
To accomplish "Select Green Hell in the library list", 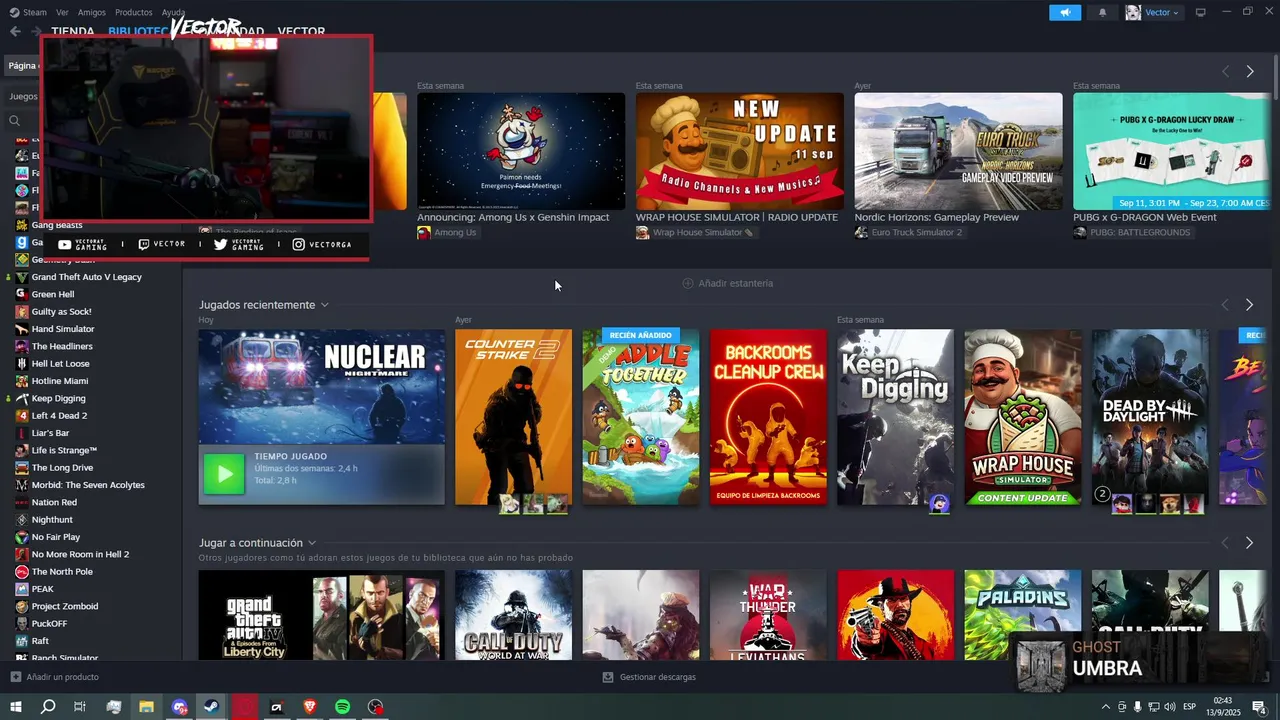I will pos(53,294).
